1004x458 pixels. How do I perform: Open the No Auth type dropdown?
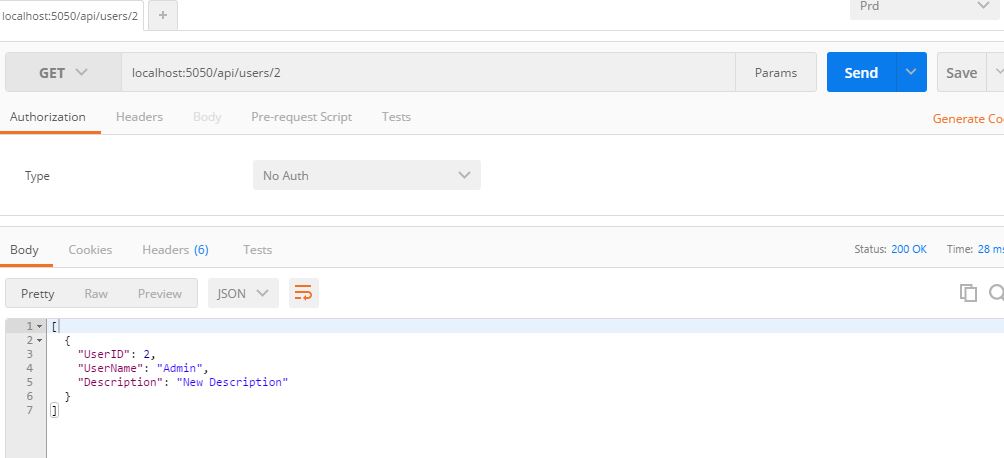point(366,175)
